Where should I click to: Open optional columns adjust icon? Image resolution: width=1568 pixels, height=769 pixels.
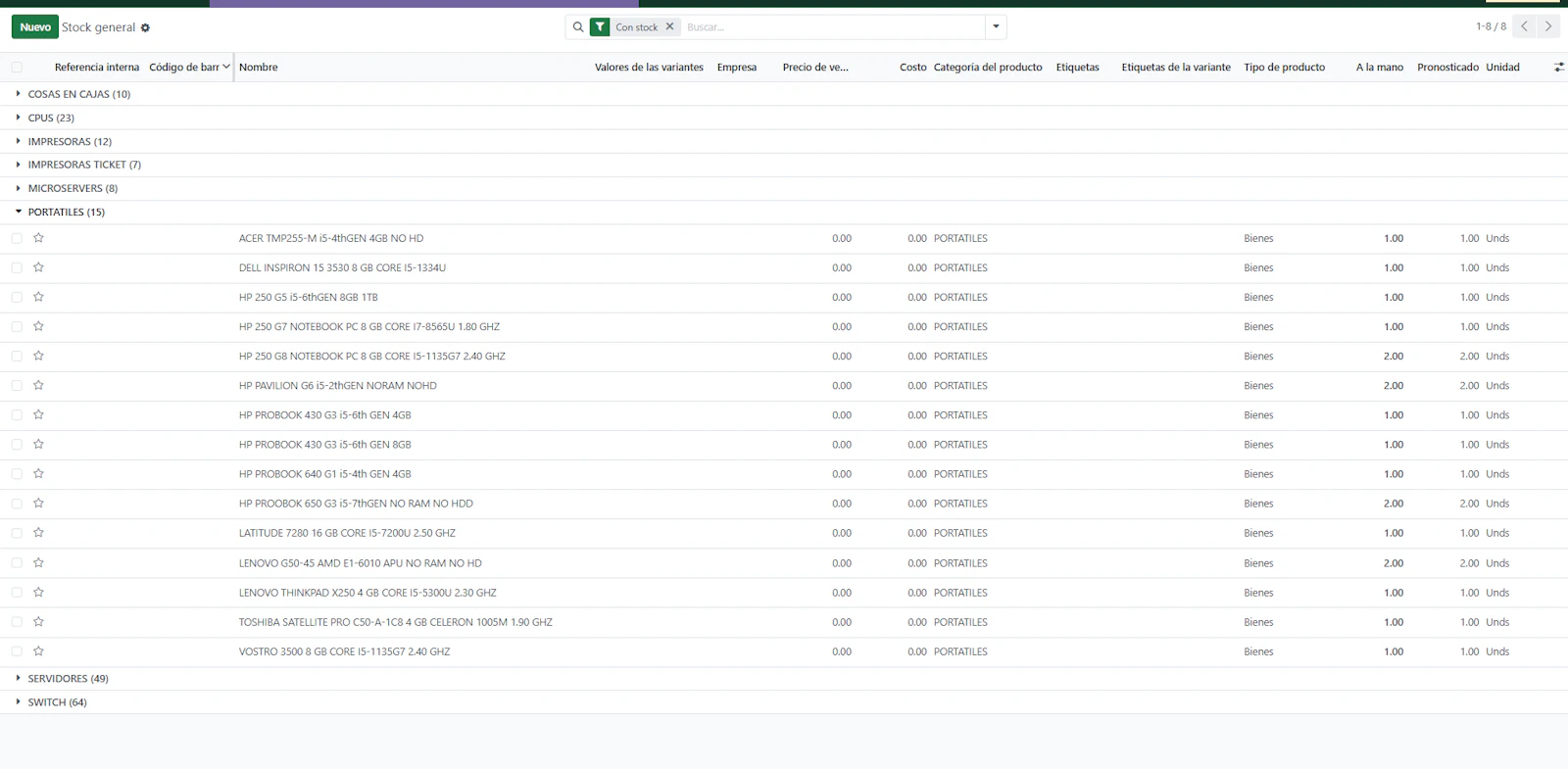[x=1558, y=68]
